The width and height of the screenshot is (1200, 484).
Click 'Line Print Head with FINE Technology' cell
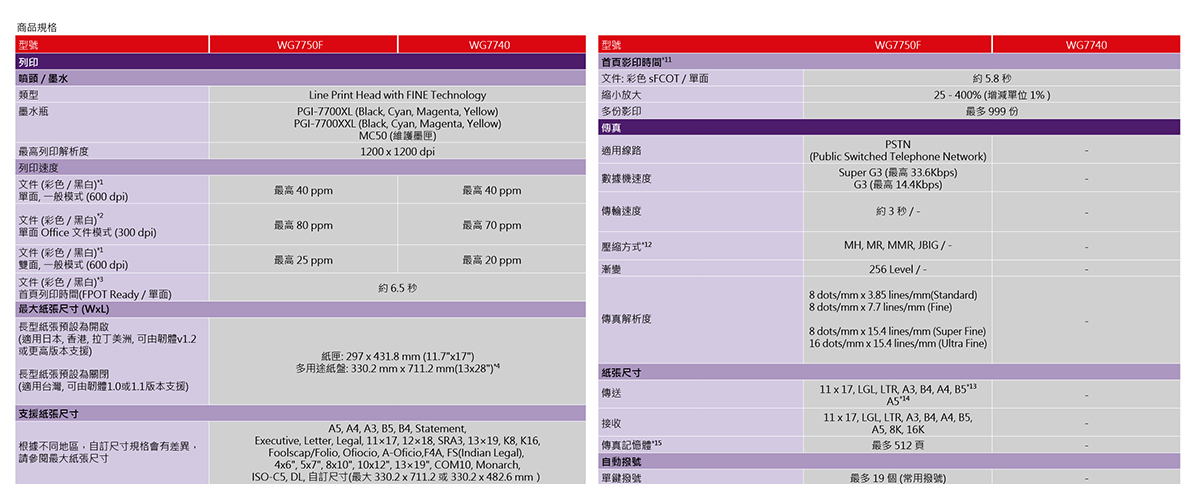[x=397, y=95]
